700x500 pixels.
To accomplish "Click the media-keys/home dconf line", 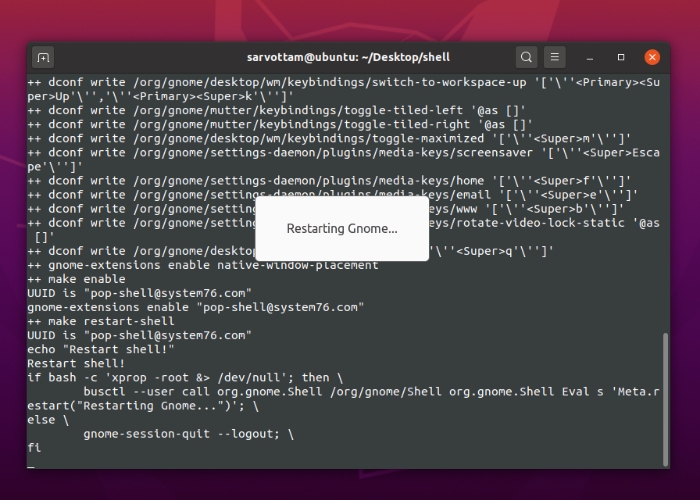I will pos(329,180).
